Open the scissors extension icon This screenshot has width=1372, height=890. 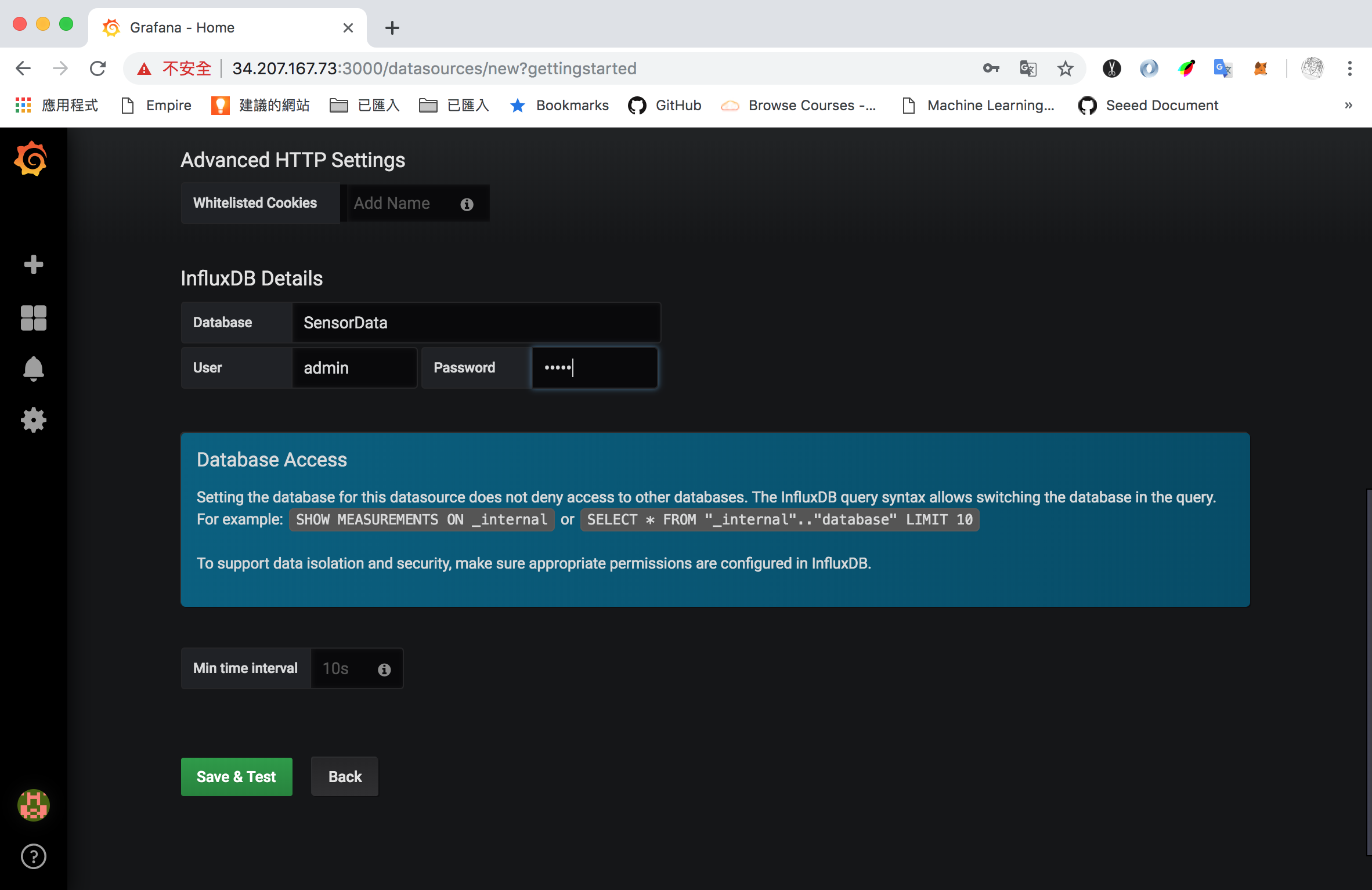click(x=1112, y=68)
